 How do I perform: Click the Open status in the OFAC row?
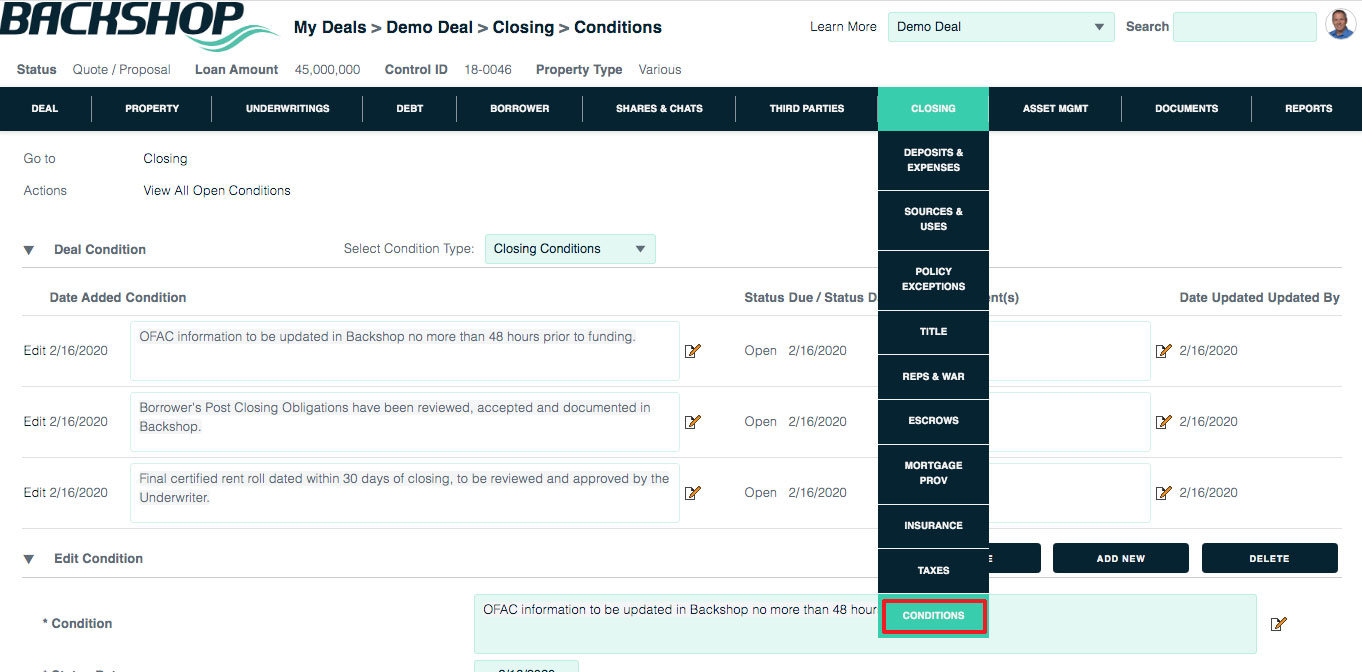pos(761,351)
